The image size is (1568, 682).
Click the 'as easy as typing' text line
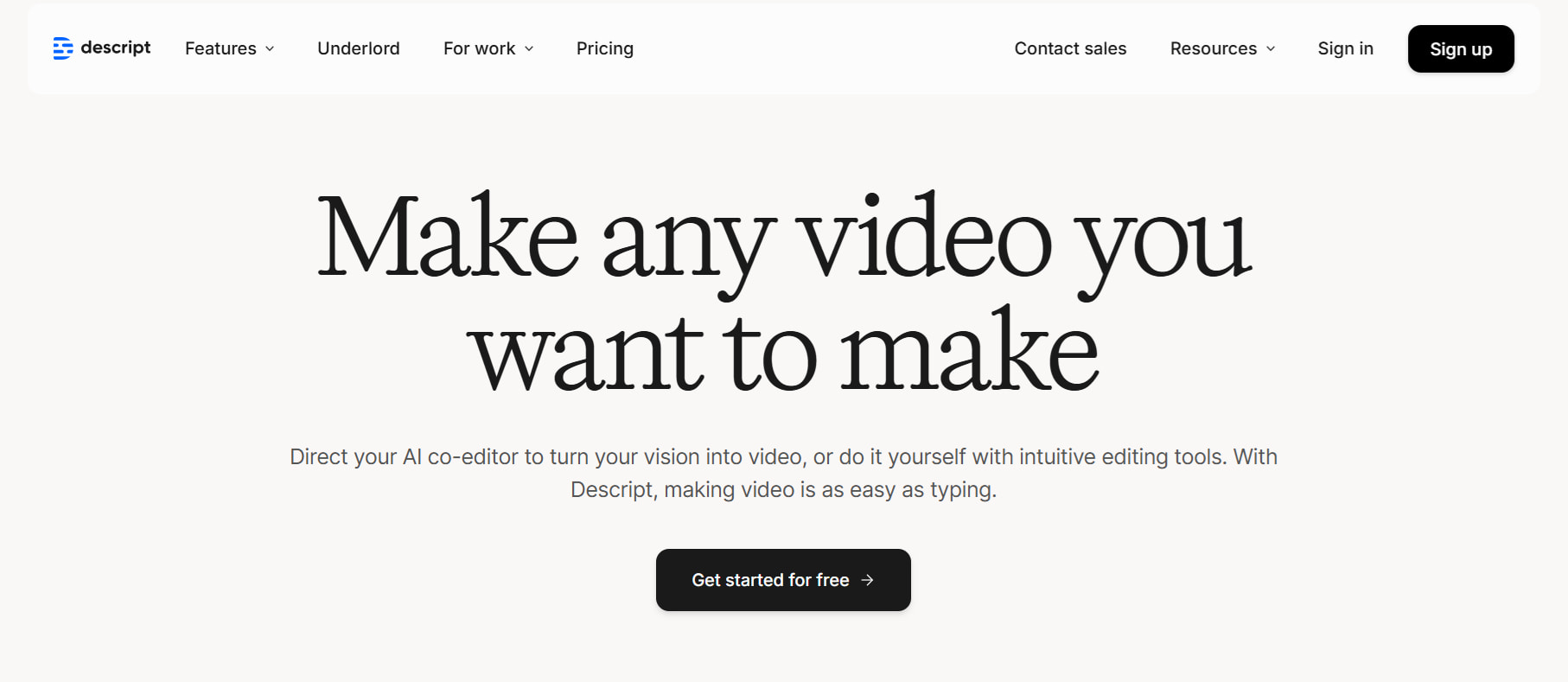[783, 489]
